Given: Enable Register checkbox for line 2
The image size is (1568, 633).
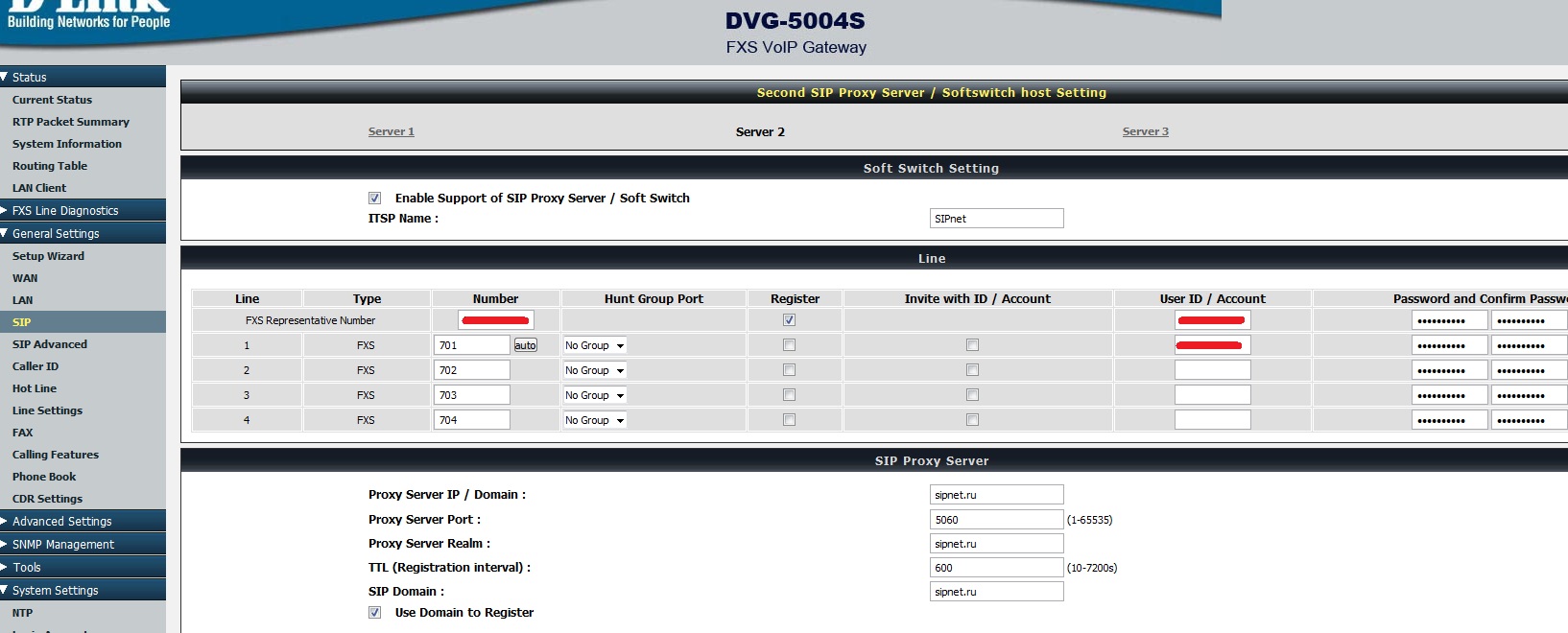Looking at the screenshot, I should (789, 370).
